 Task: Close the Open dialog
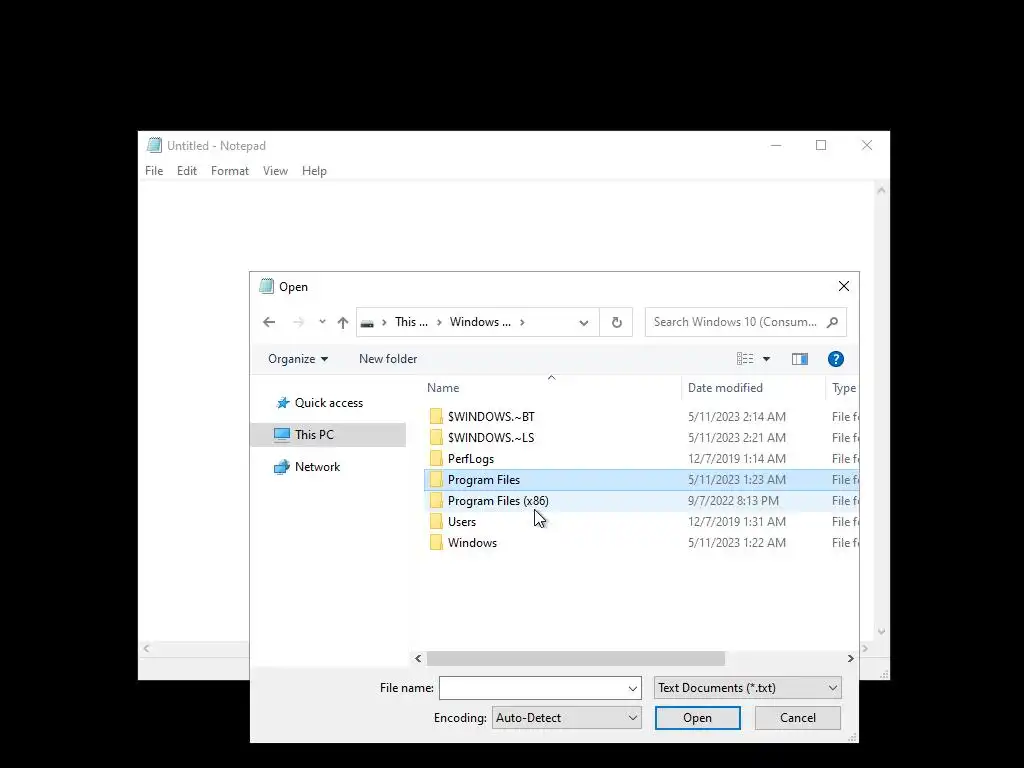tap(844, 286)
